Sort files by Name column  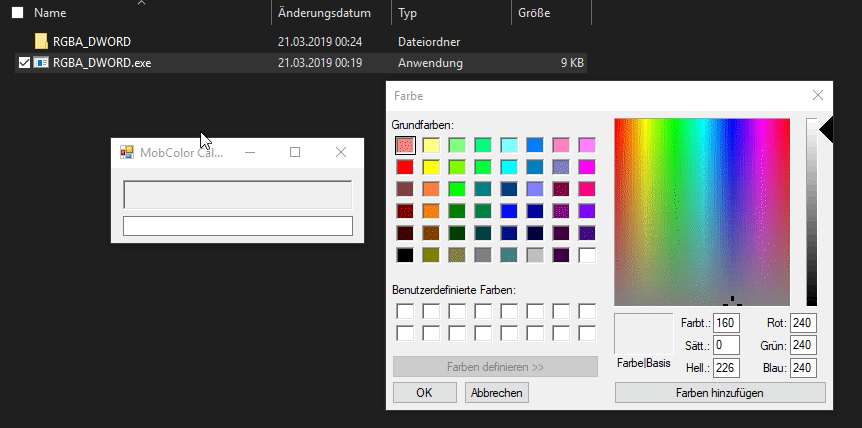[x=50, y=13]
